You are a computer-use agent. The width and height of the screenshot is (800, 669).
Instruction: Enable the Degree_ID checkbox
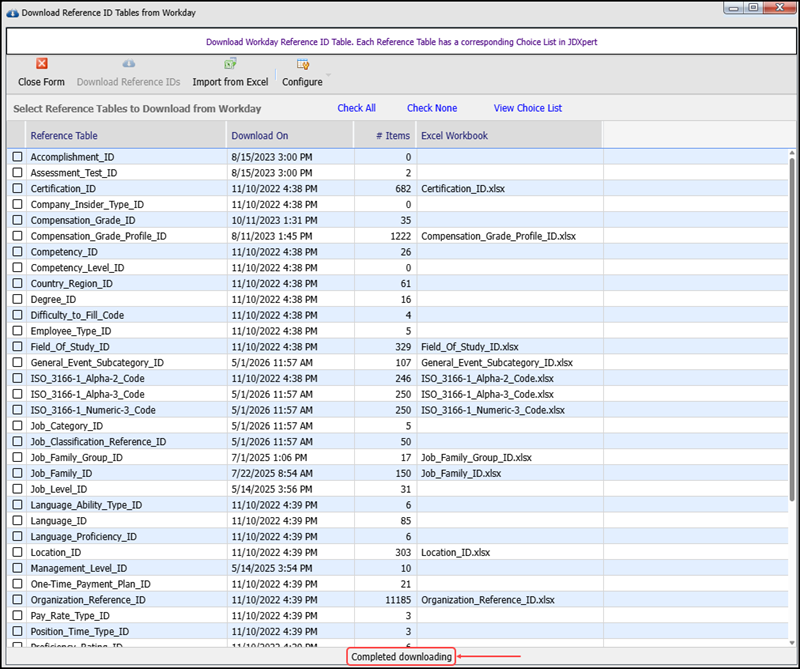17,299
